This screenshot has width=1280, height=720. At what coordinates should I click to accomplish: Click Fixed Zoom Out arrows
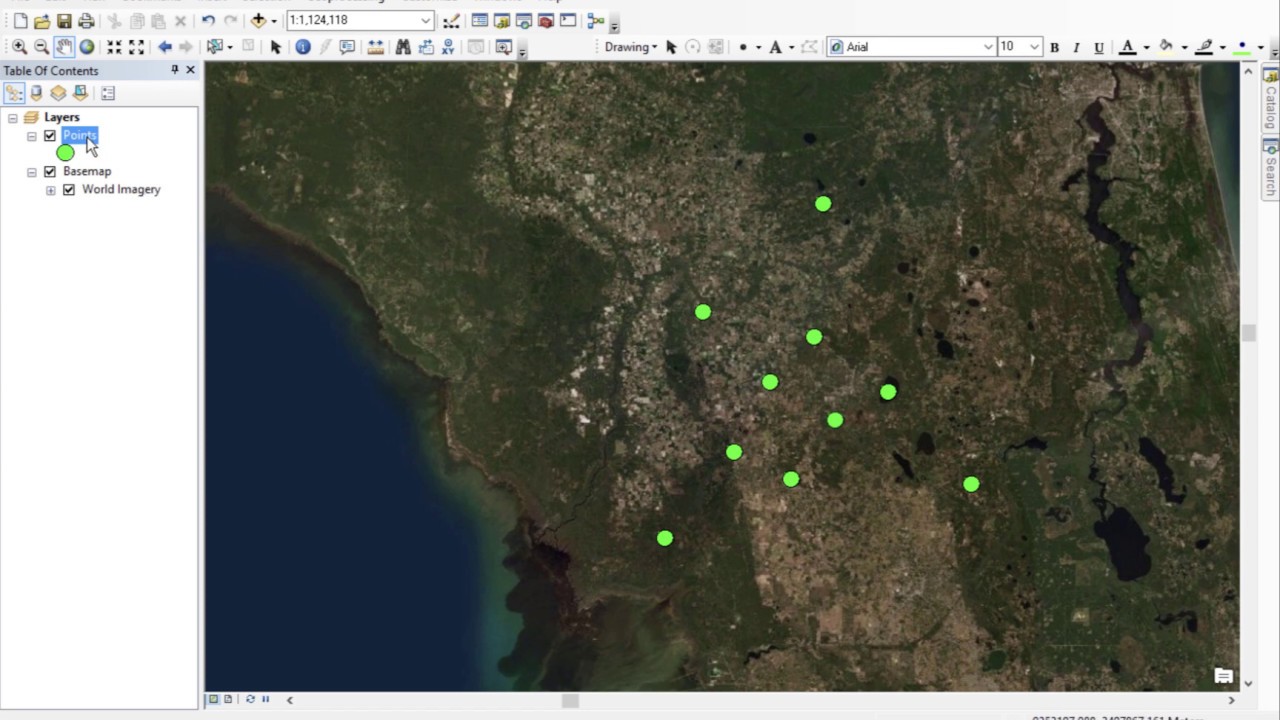pyautogui.click(x=137, y=47)
